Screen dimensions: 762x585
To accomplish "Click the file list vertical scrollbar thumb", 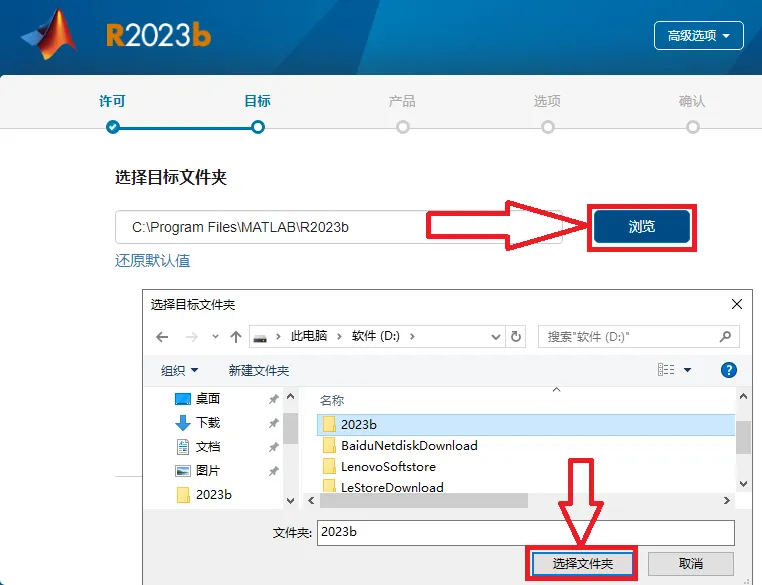I will click(743, 437).
